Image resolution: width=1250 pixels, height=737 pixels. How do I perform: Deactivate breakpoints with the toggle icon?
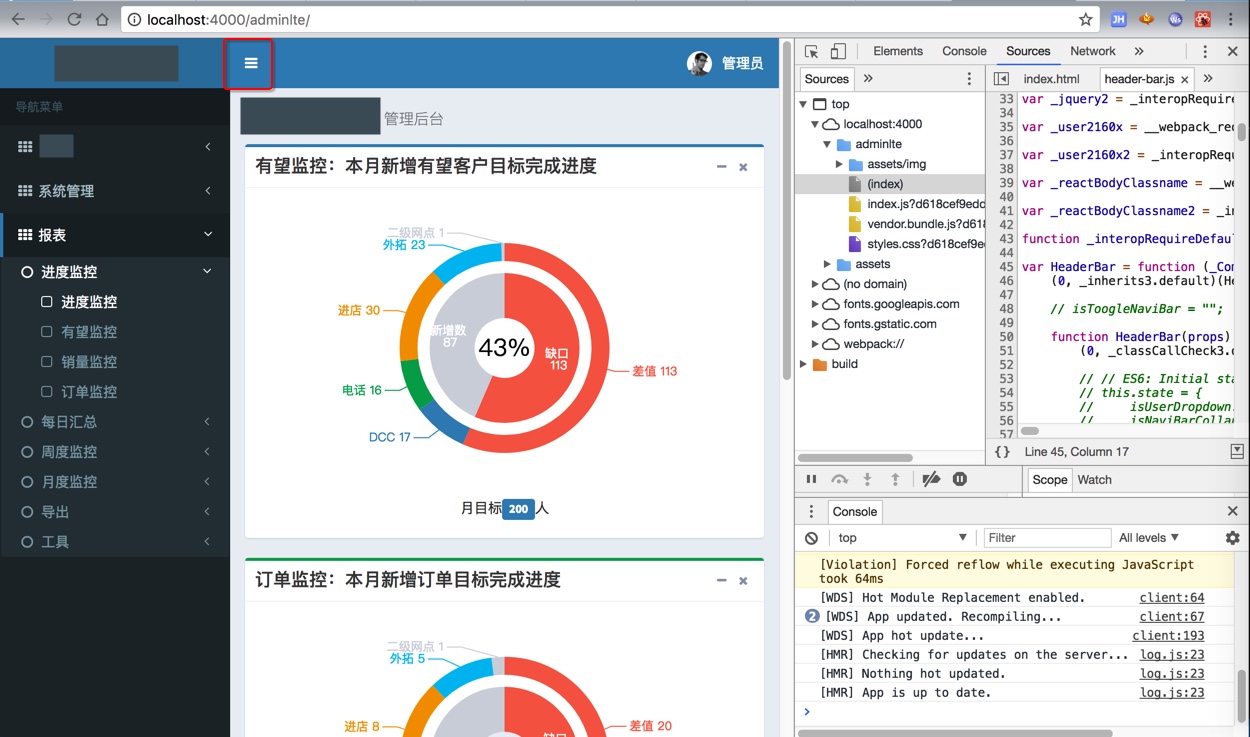tap(931, 480)
